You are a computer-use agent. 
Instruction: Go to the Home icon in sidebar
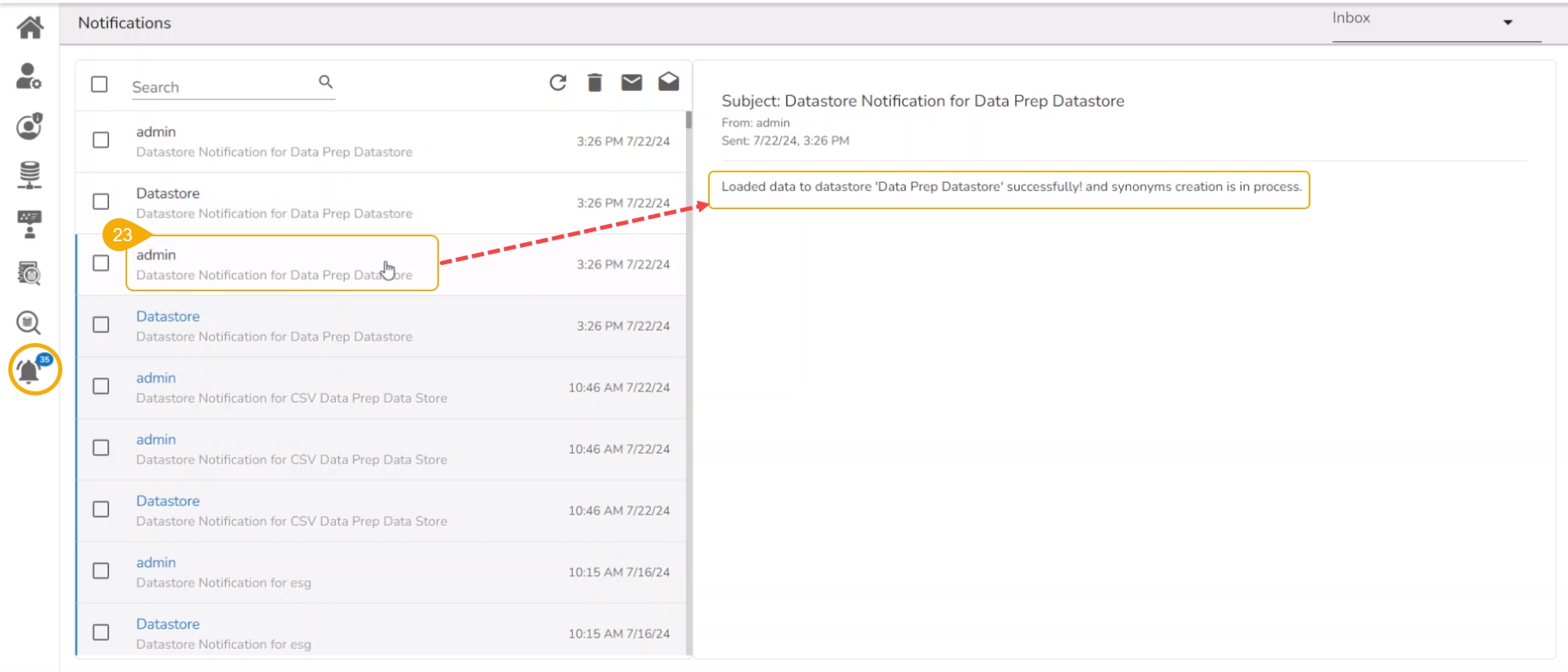coord(30,28)
